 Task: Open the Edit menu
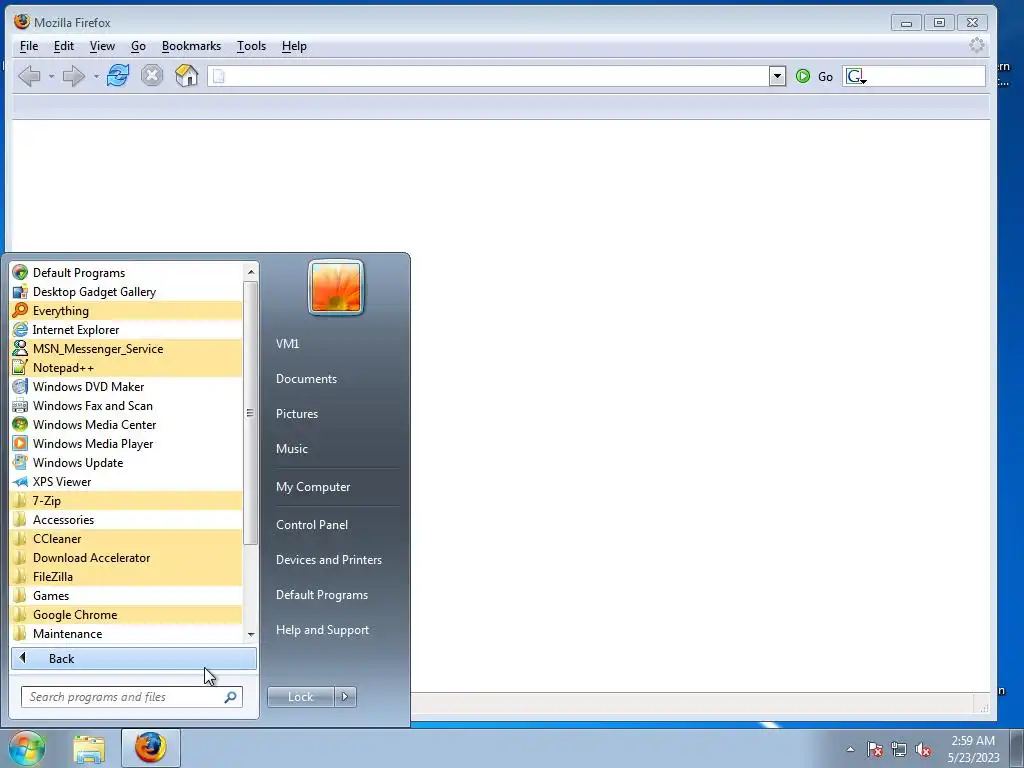(63, 46)
